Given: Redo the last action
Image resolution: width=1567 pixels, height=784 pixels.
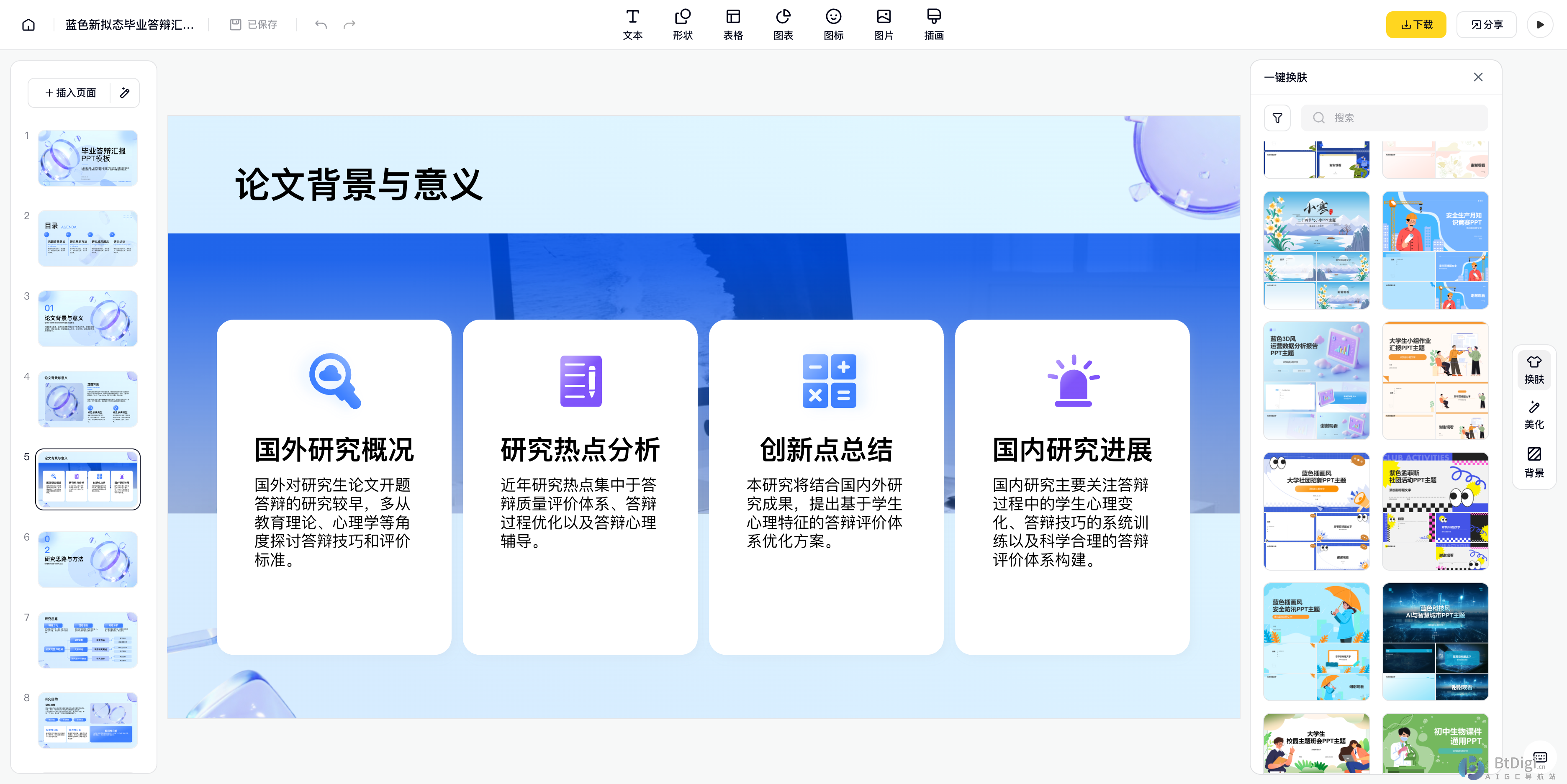Looking at the screenshot, I should coord(349,24).
